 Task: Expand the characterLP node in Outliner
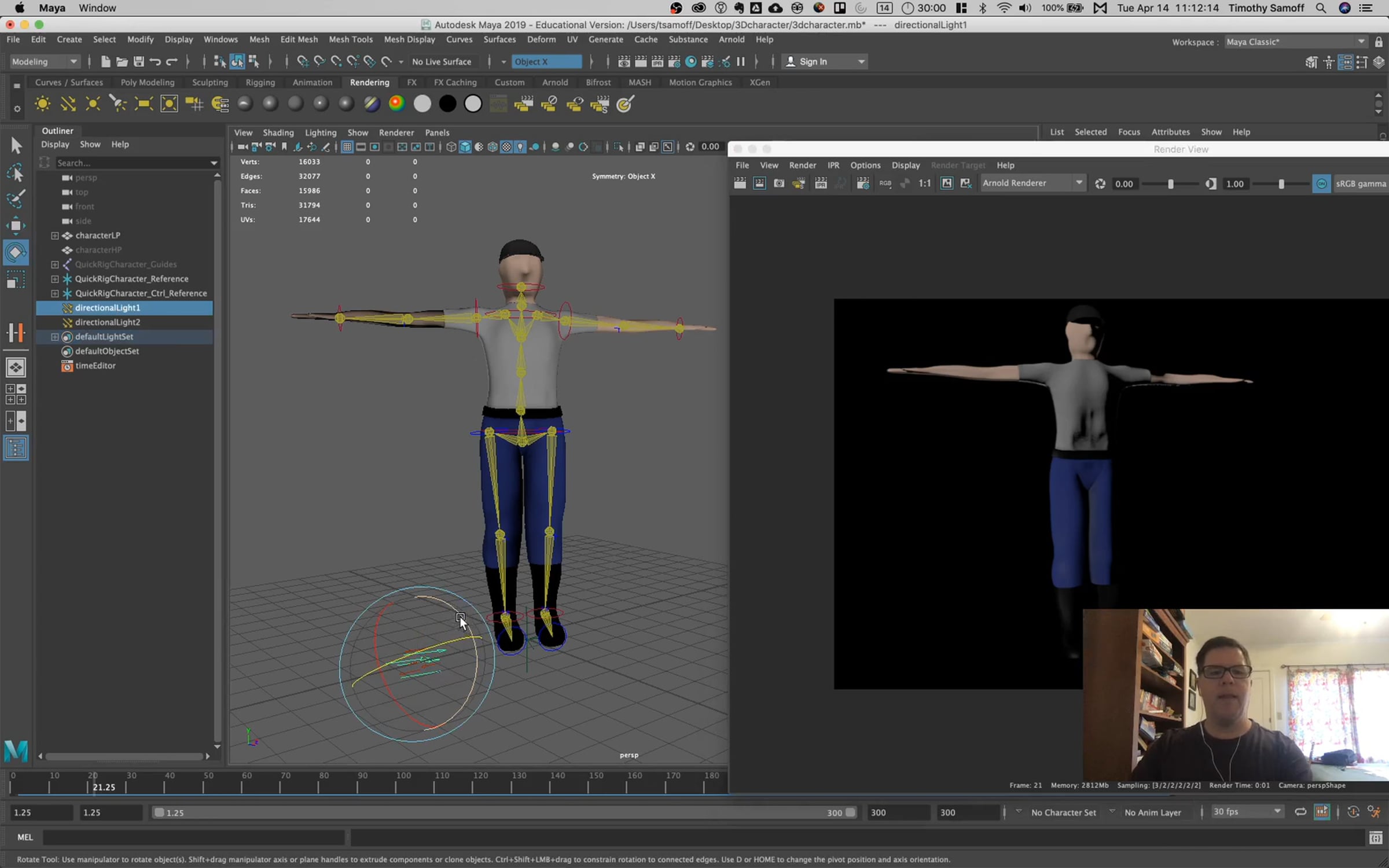[x=55, y=236]
